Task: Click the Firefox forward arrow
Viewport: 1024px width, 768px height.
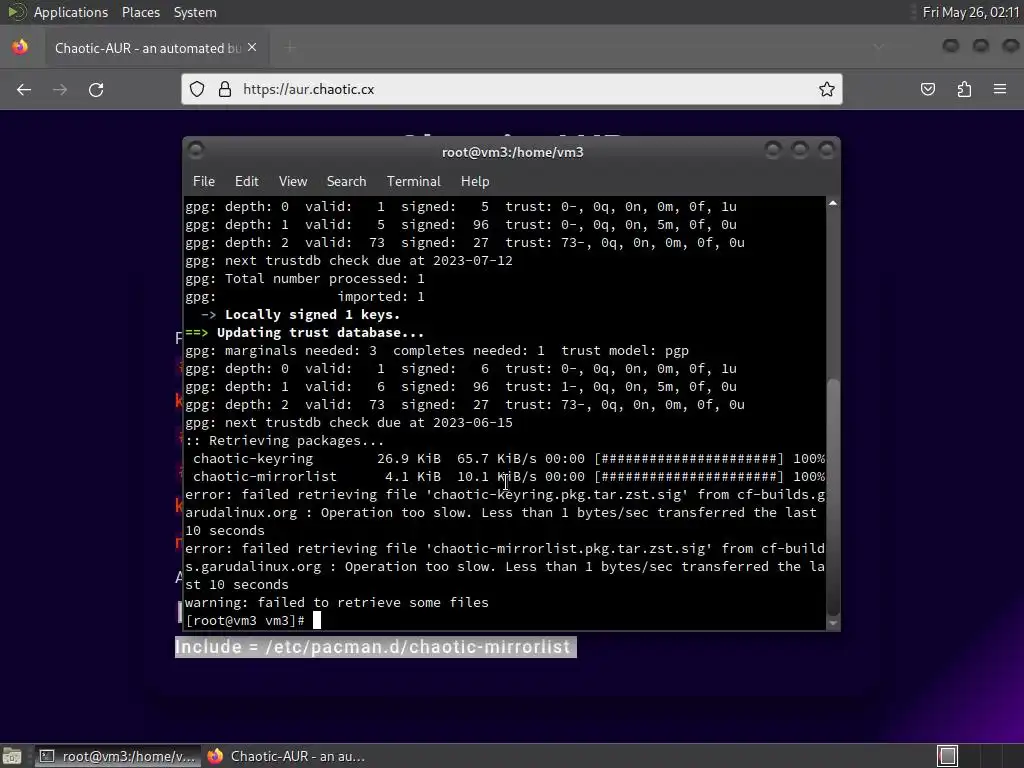Action: pos(60,89)
